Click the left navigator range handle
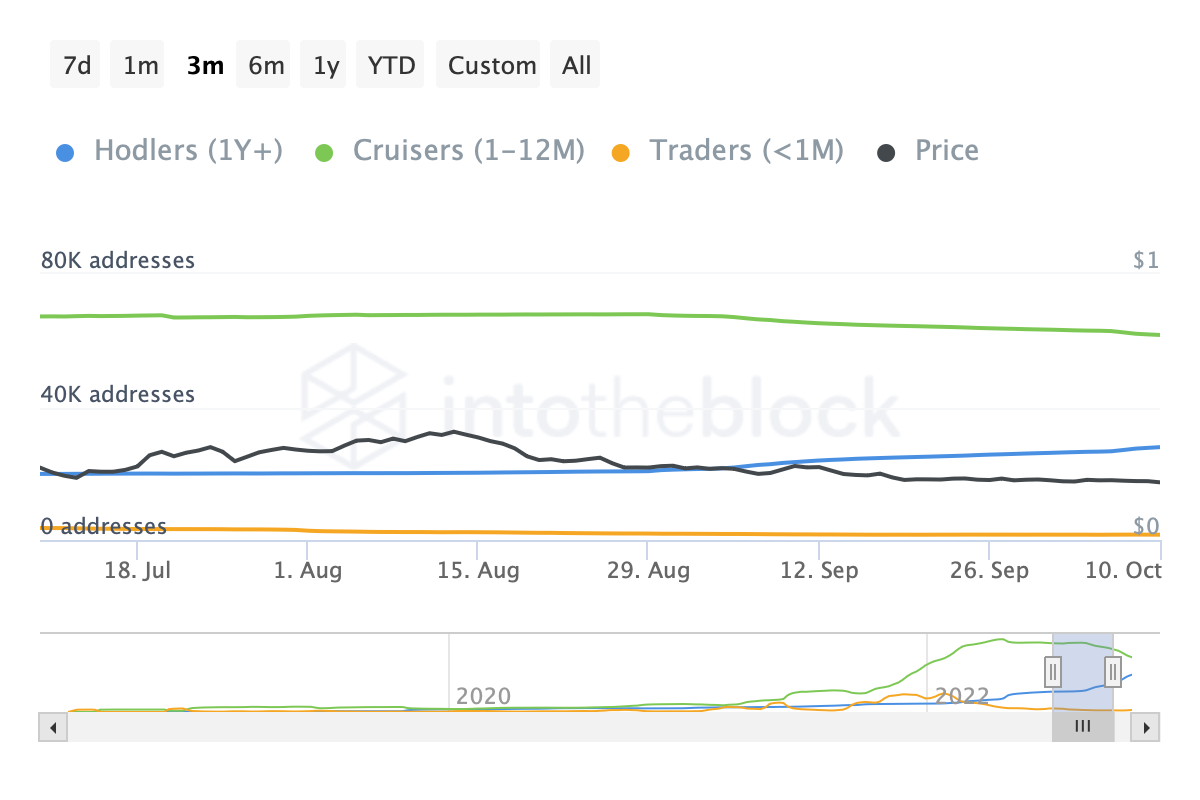Image resolution: width=1200 pixels, height=800 pixels. pos(1053,671)
